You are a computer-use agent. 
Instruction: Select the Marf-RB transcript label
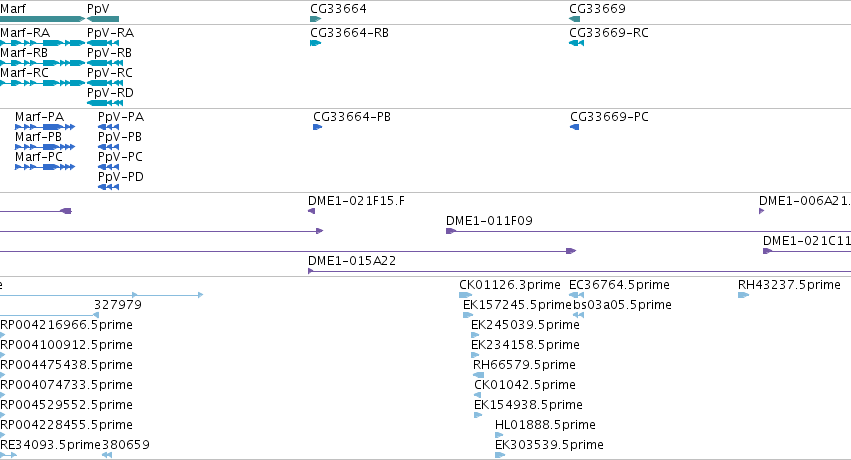(24, 53)
